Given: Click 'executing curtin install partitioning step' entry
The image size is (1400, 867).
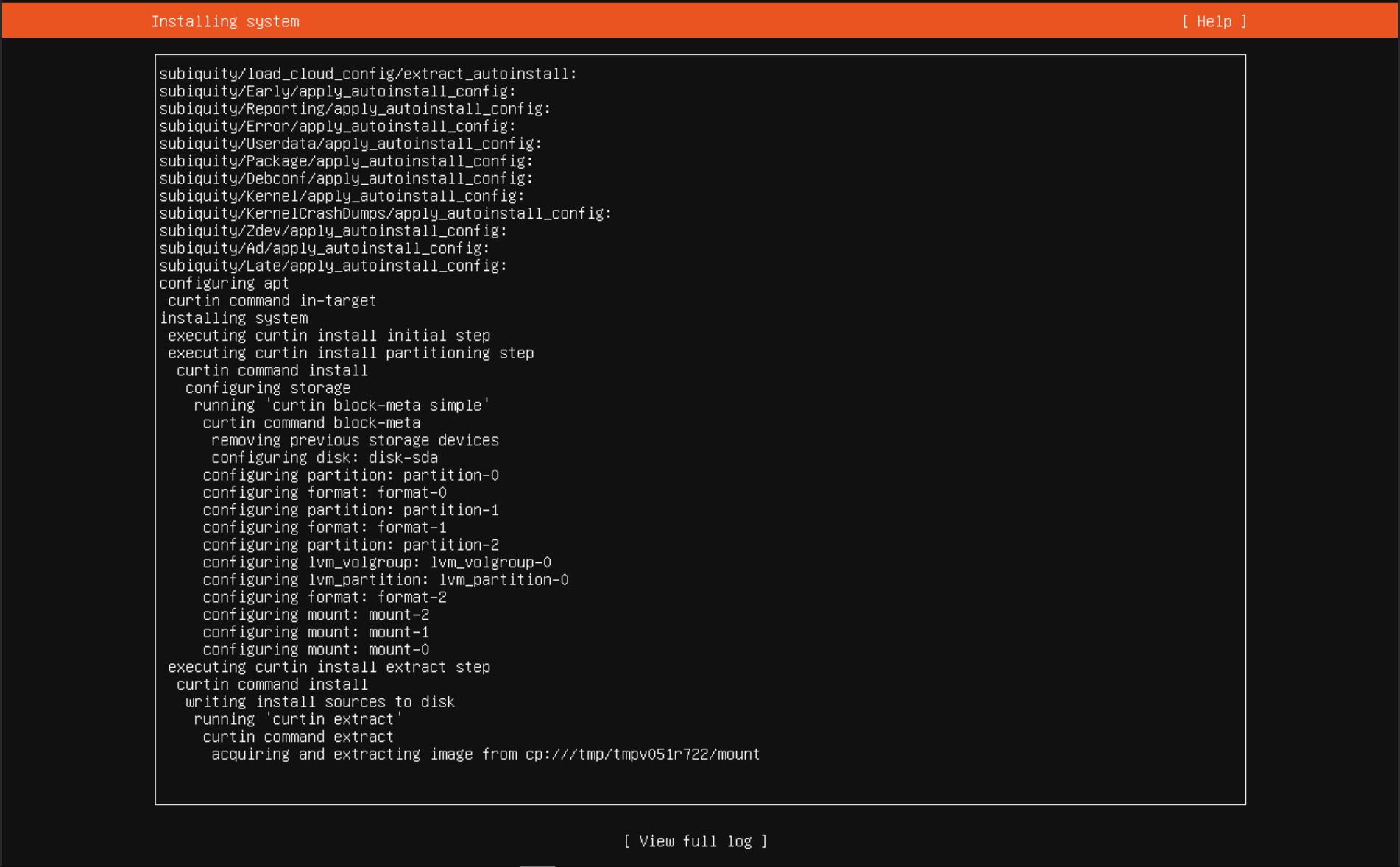Looking at the screenshot, I should (x=351, y=353).
